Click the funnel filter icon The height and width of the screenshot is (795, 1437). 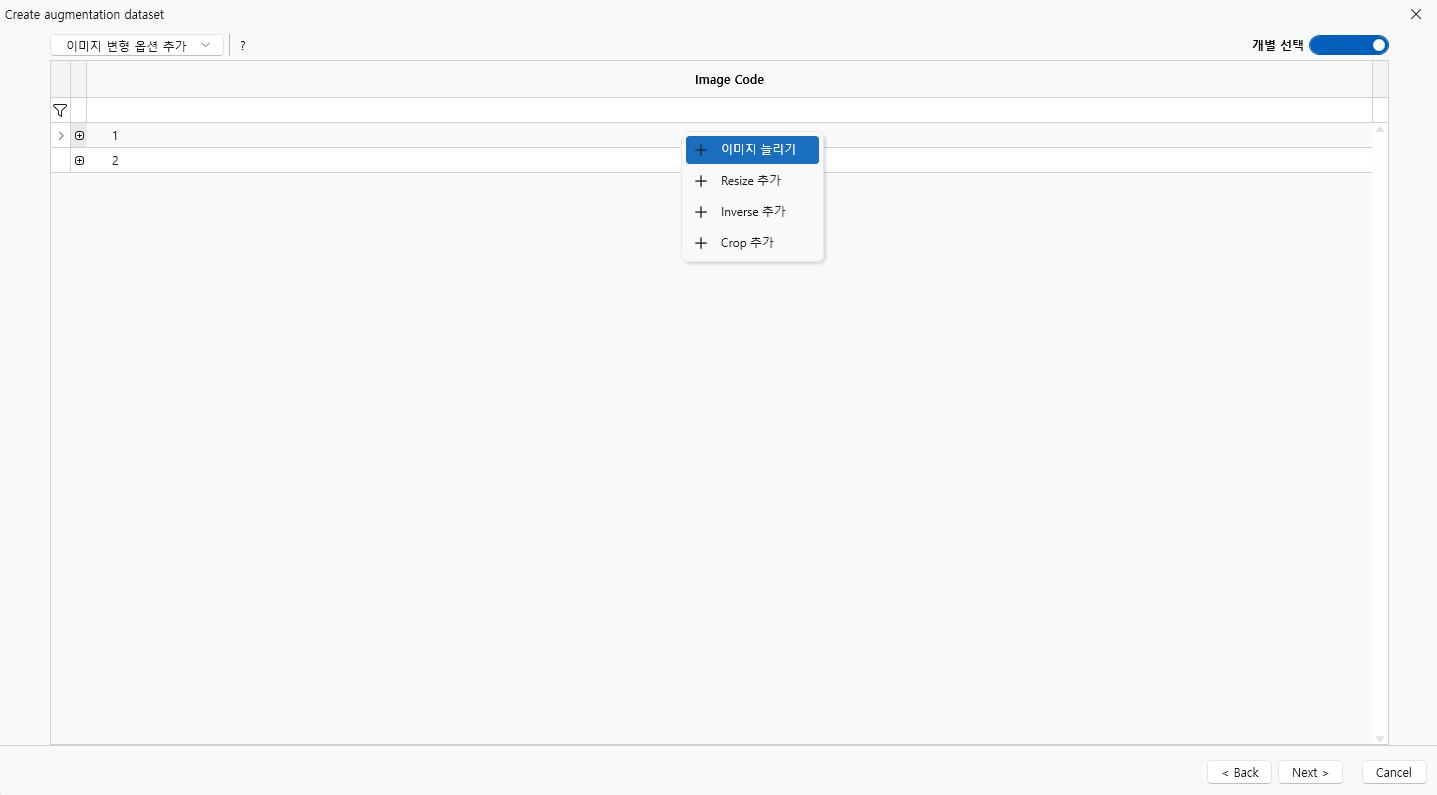click(60, 110)
